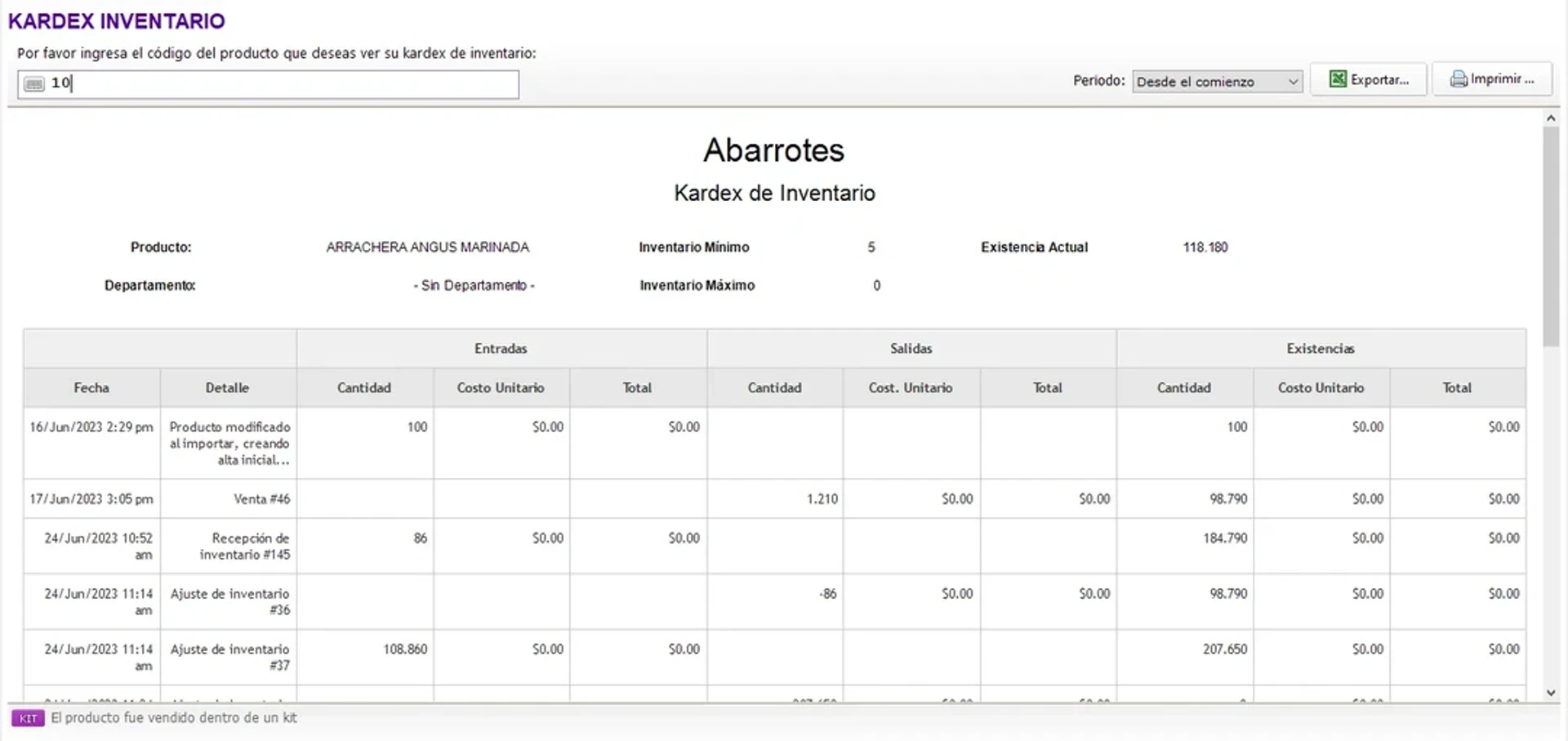The image size is (1568, 741).
Task: Click the purple KIT badge at the bottom
Action: tap(29, 718)
